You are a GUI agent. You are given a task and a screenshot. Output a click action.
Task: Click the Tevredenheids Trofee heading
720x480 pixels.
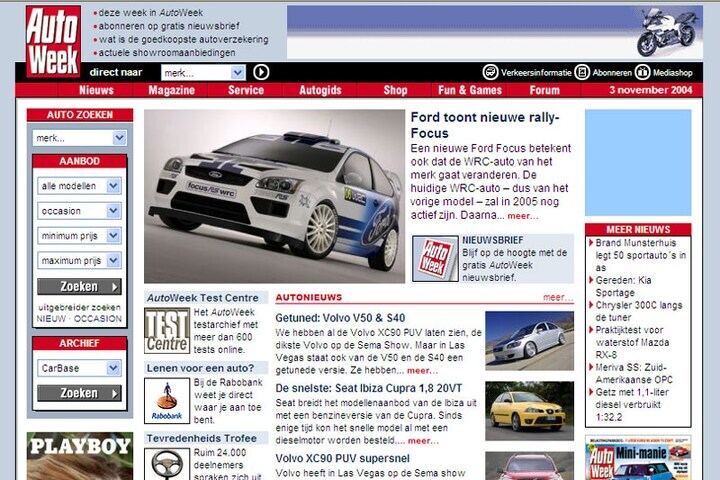202,438
